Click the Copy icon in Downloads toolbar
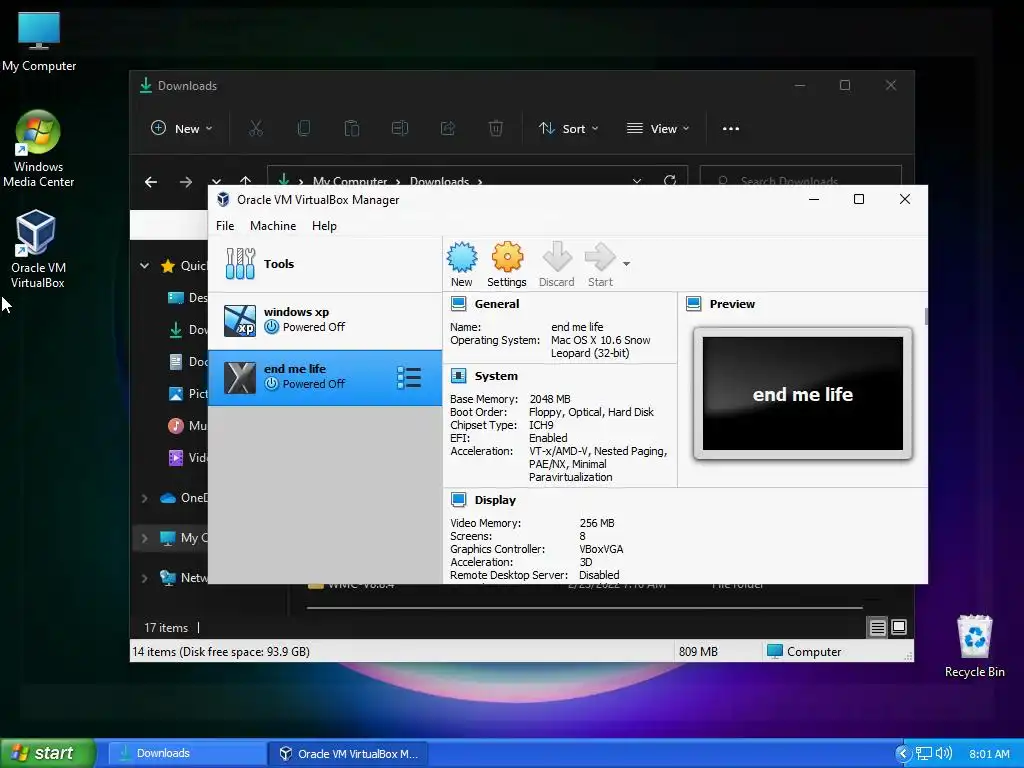 304,129
